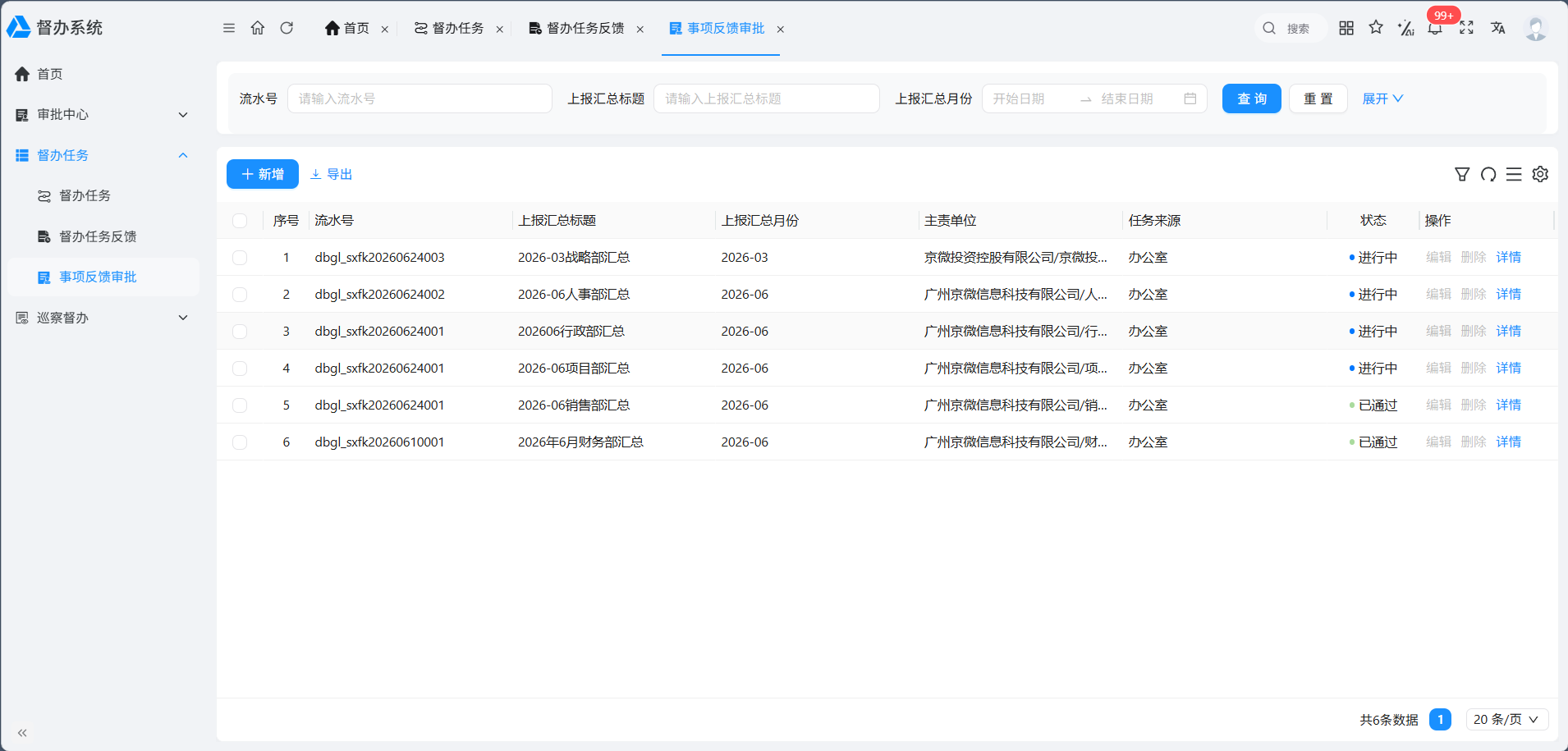Open the 20 条/页 page size dropdown
This screenshot has height=751, width=1568.
tap(1507, 720)
